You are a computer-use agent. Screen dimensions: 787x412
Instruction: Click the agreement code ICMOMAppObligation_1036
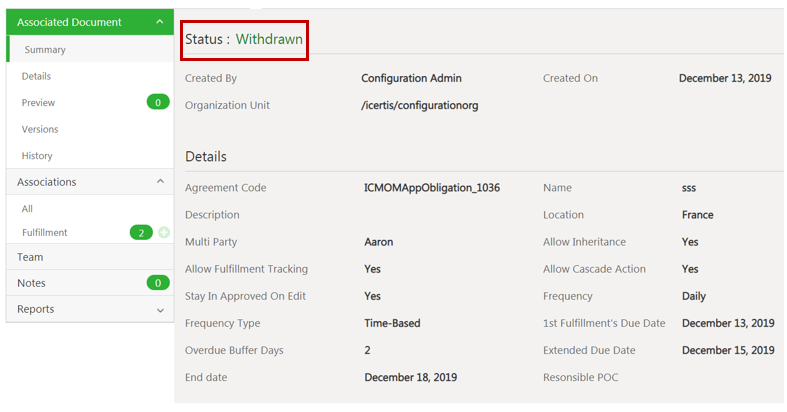coord(432,188)
